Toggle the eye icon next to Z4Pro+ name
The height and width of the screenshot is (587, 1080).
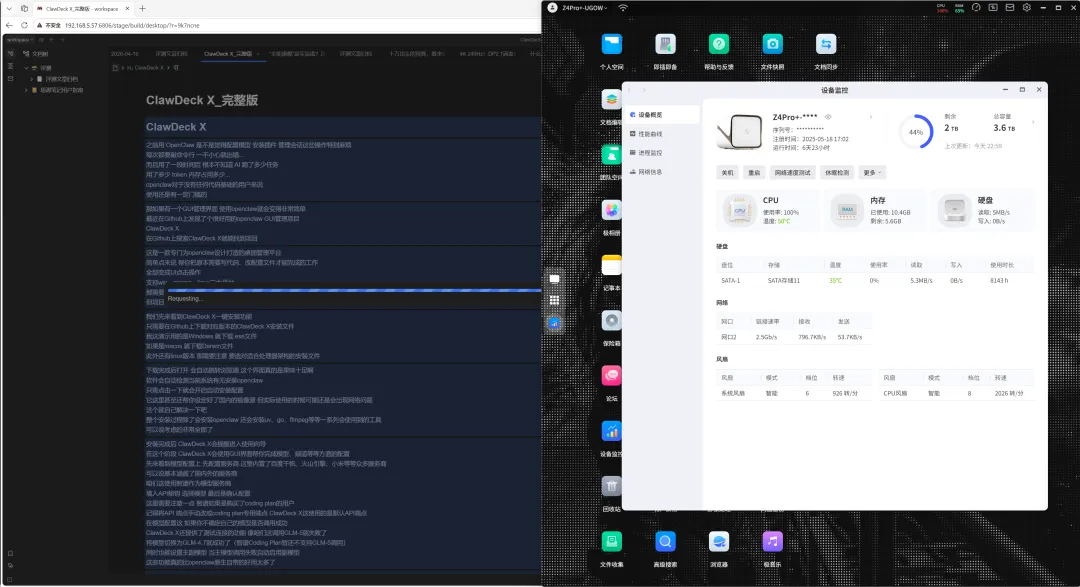point(828,117)
